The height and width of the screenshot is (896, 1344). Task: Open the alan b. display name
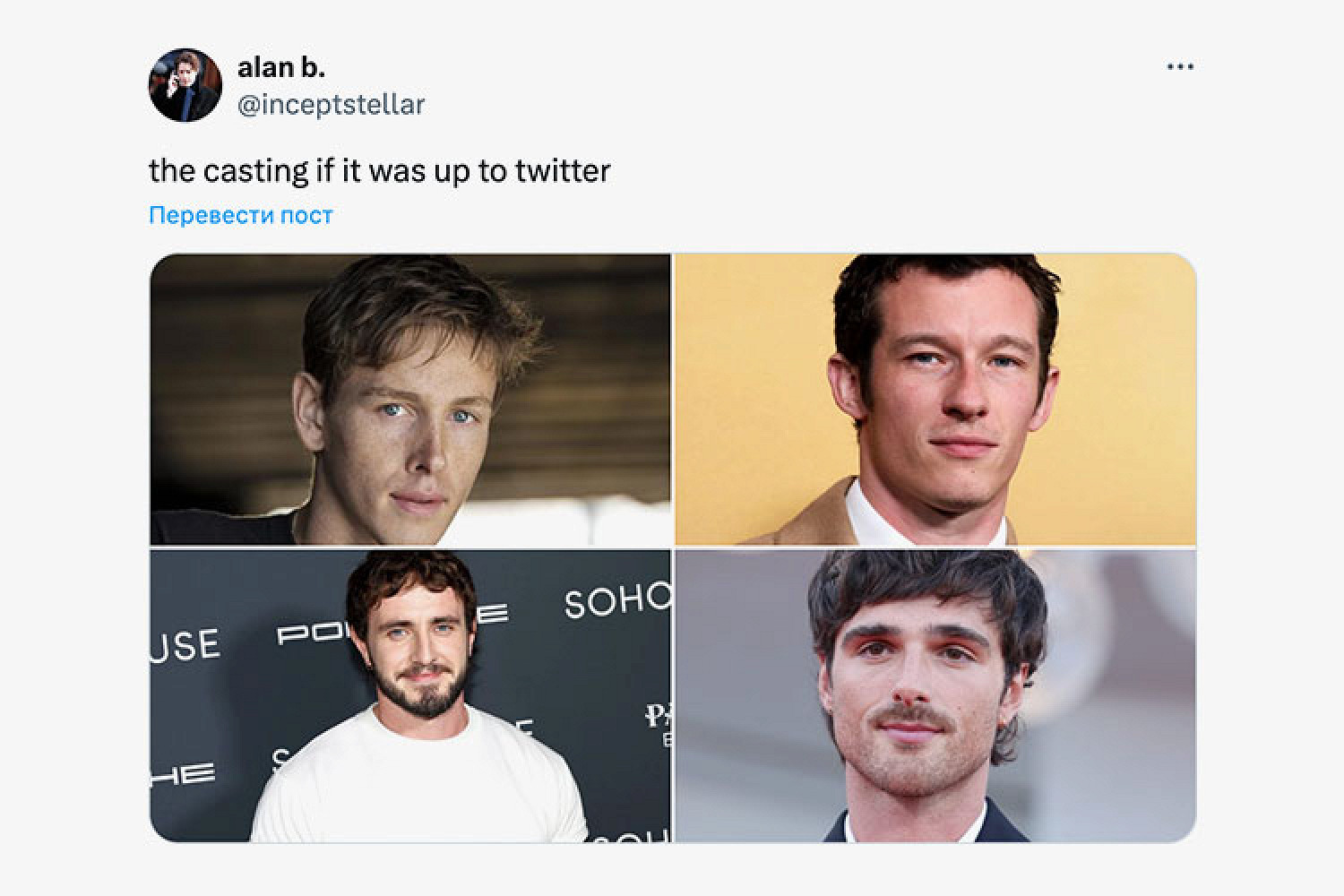tap(281, 67)
